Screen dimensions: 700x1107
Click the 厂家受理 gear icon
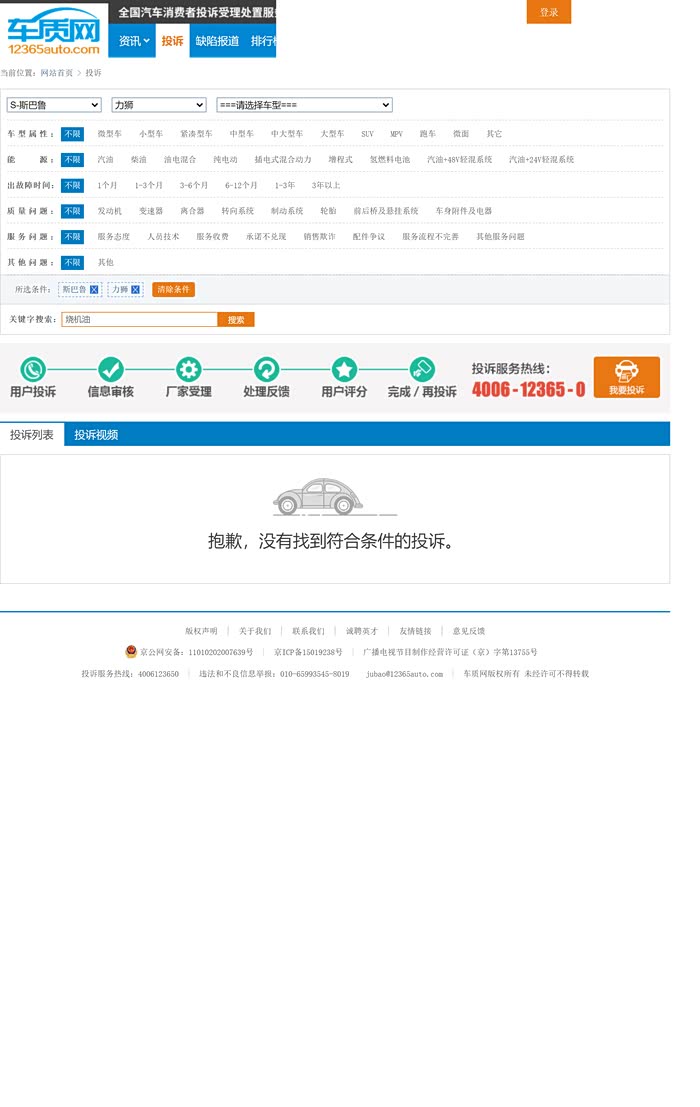click(x=188, y=369)
